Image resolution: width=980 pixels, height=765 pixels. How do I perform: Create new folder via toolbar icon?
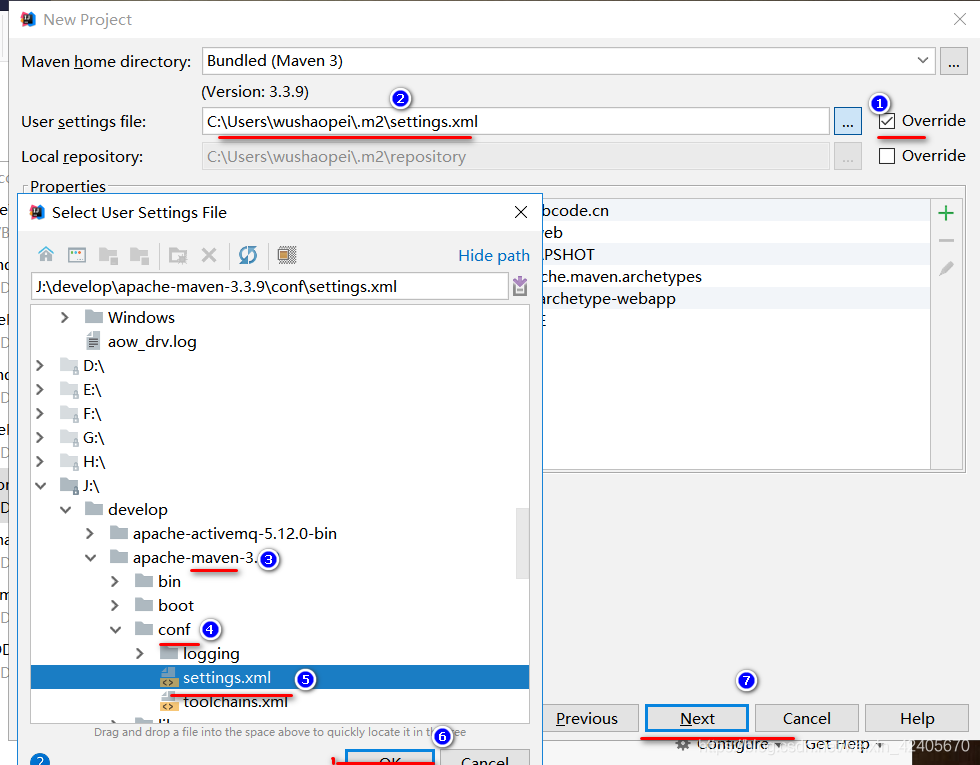coord(178,255)
